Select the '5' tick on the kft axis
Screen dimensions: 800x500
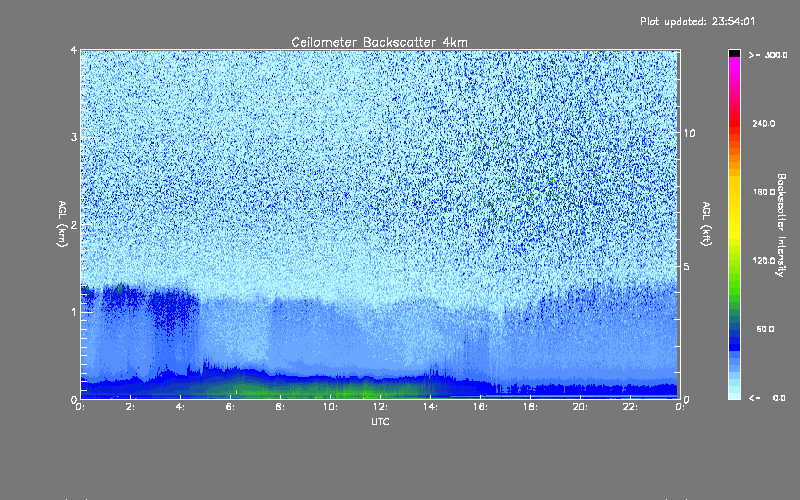coord(687,266)
